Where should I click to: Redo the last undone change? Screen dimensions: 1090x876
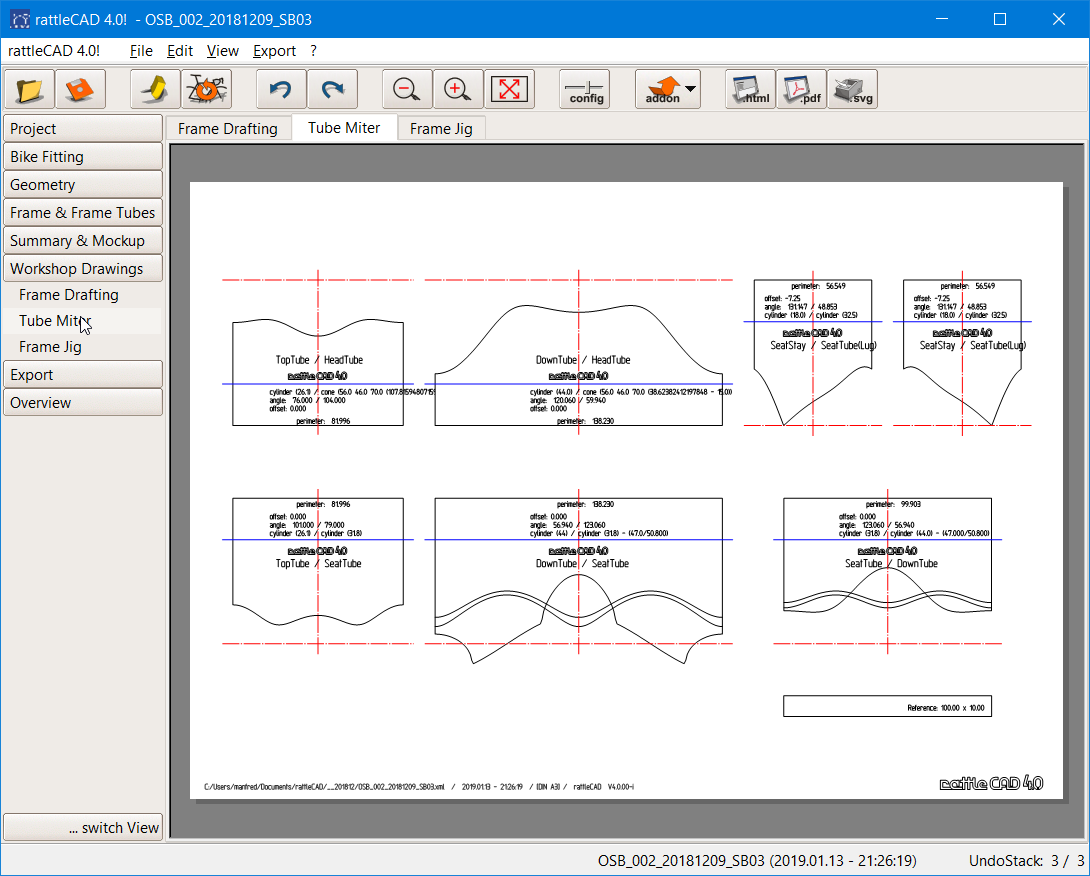[x=332, y=89]
